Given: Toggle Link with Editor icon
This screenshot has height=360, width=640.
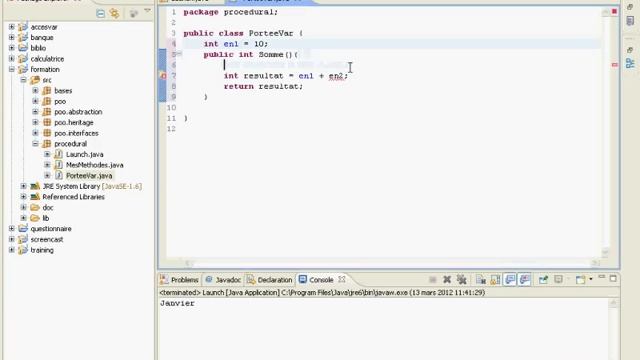Looking at the screenshot, I should [115, 13].
